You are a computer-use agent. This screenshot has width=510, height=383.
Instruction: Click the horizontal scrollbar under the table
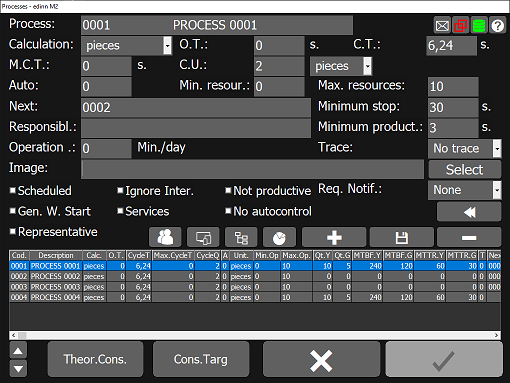click(x=255, y=335)
